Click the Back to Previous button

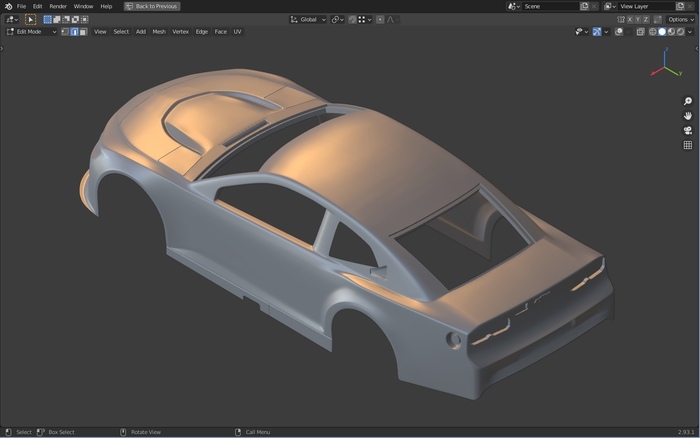click(152, 6)
